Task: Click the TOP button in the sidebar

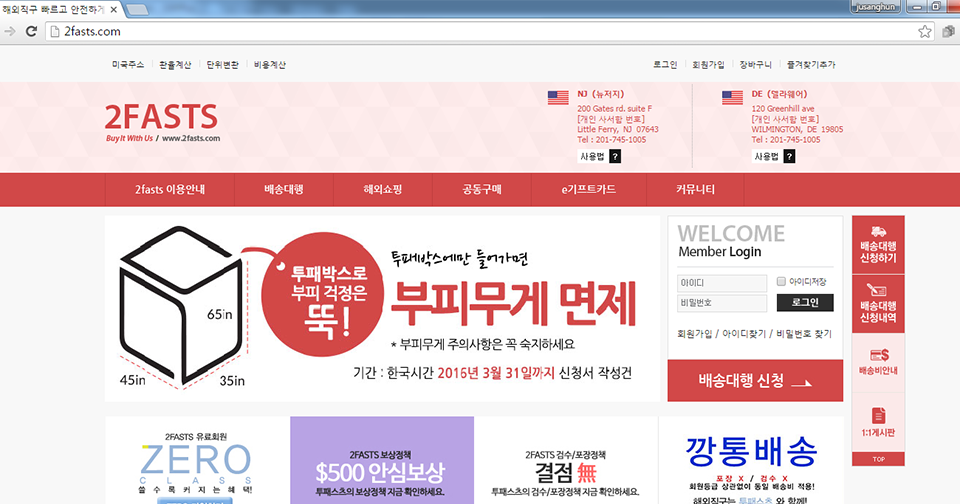Action: coord(878,459)
